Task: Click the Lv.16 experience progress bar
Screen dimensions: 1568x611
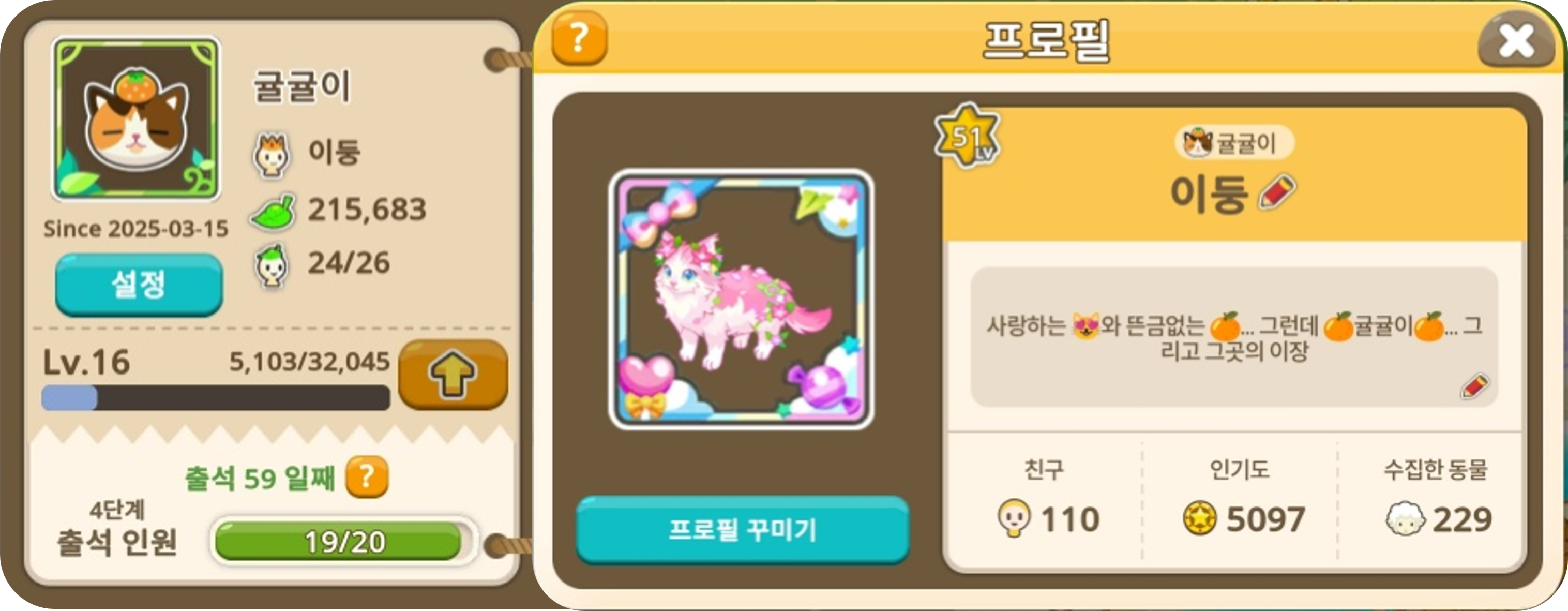Action: pos(216,398)
